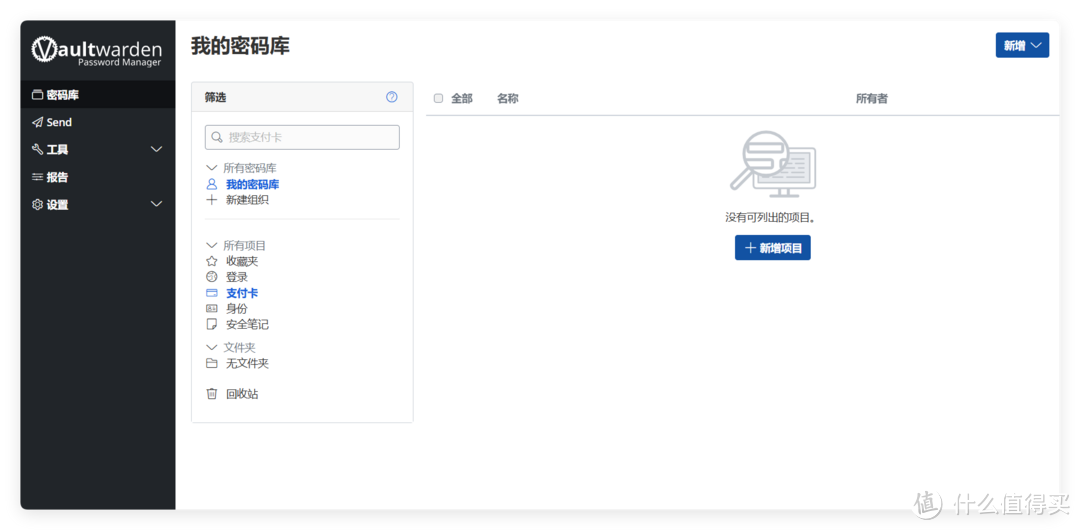
Task: Click the folder icon for 无文件夹
Action: pos(211,363)
